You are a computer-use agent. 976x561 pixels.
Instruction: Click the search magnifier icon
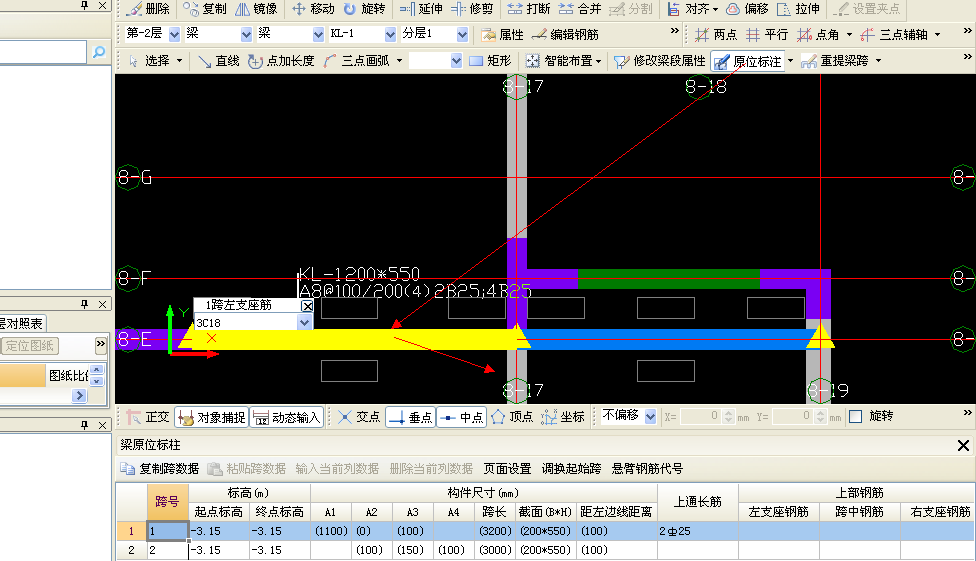point(98,52)
